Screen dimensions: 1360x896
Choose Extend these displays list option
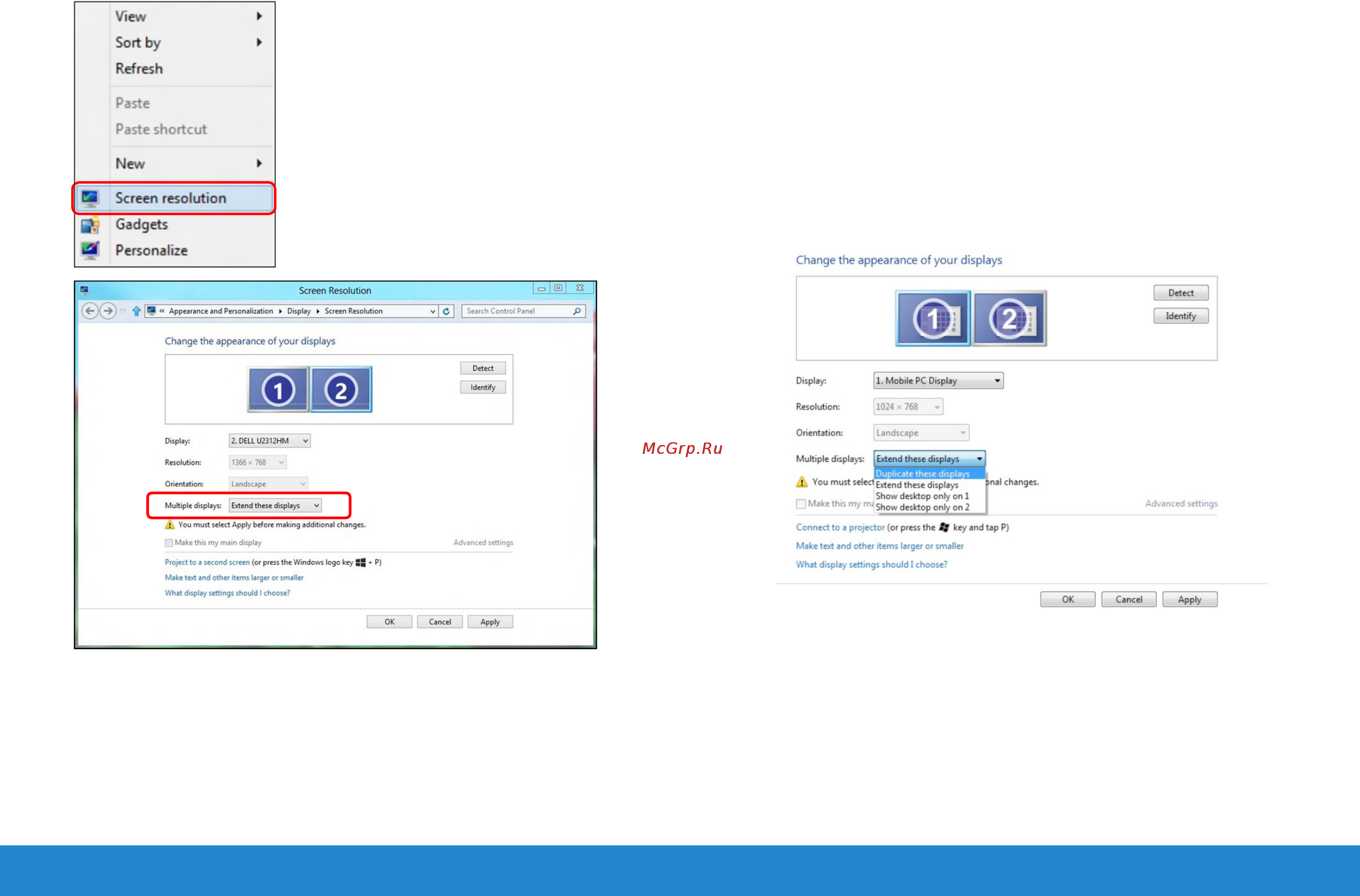pyautogui.click(x=929, y=485)
